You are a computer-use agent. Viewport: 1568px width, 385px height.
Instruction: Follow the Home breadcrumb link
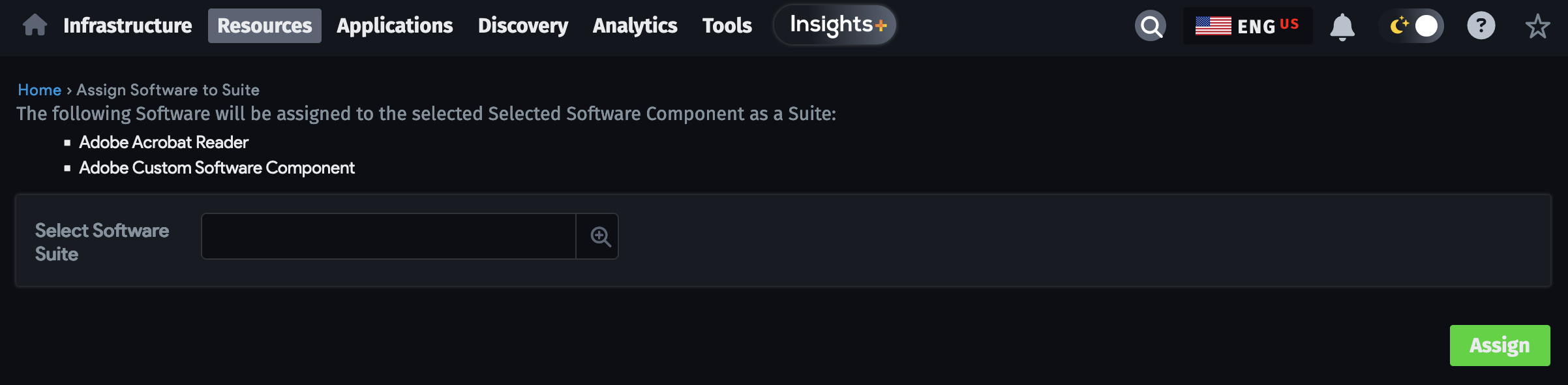(40, 89)
